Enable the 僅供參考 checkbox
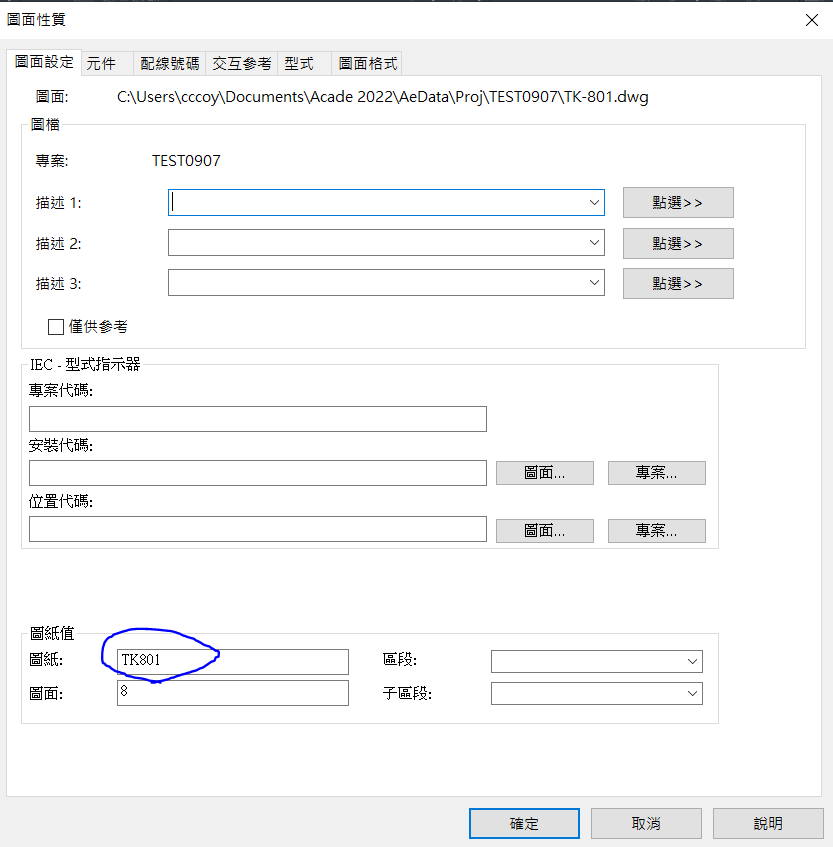 pos(56,327)
